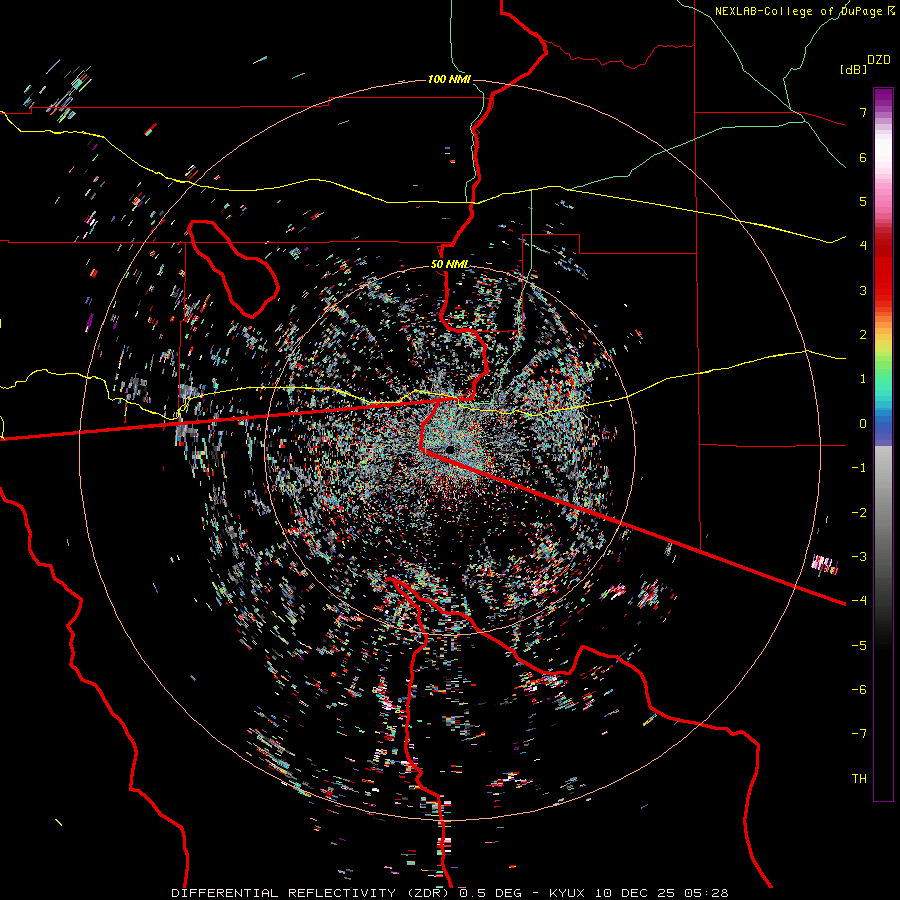
Task: Click the "100 NMI" range ring label
Action: point(449,79)
